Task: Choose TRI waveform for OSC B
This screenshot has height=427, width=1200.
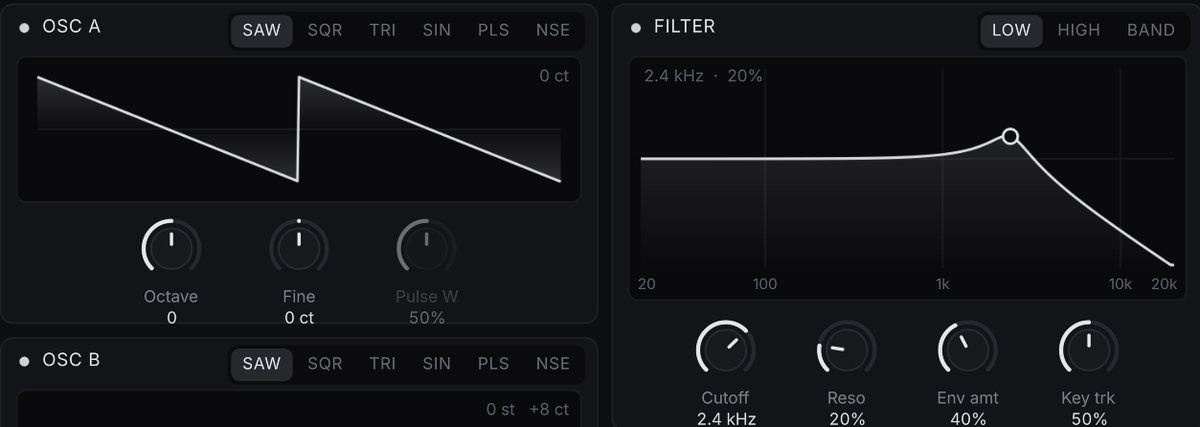Action: [x=382, y=364]
